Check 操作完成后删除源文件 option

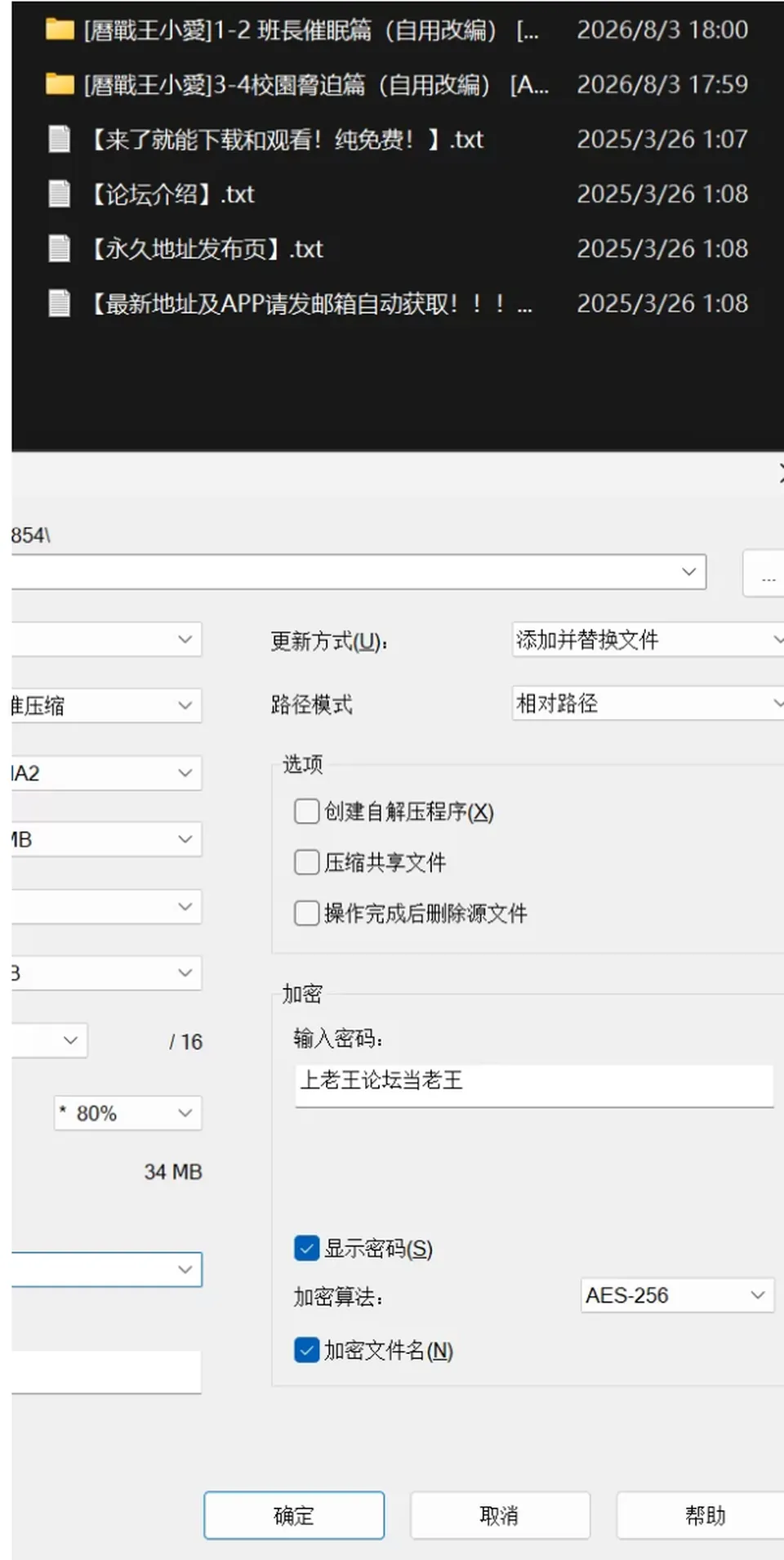click(306, 913)
